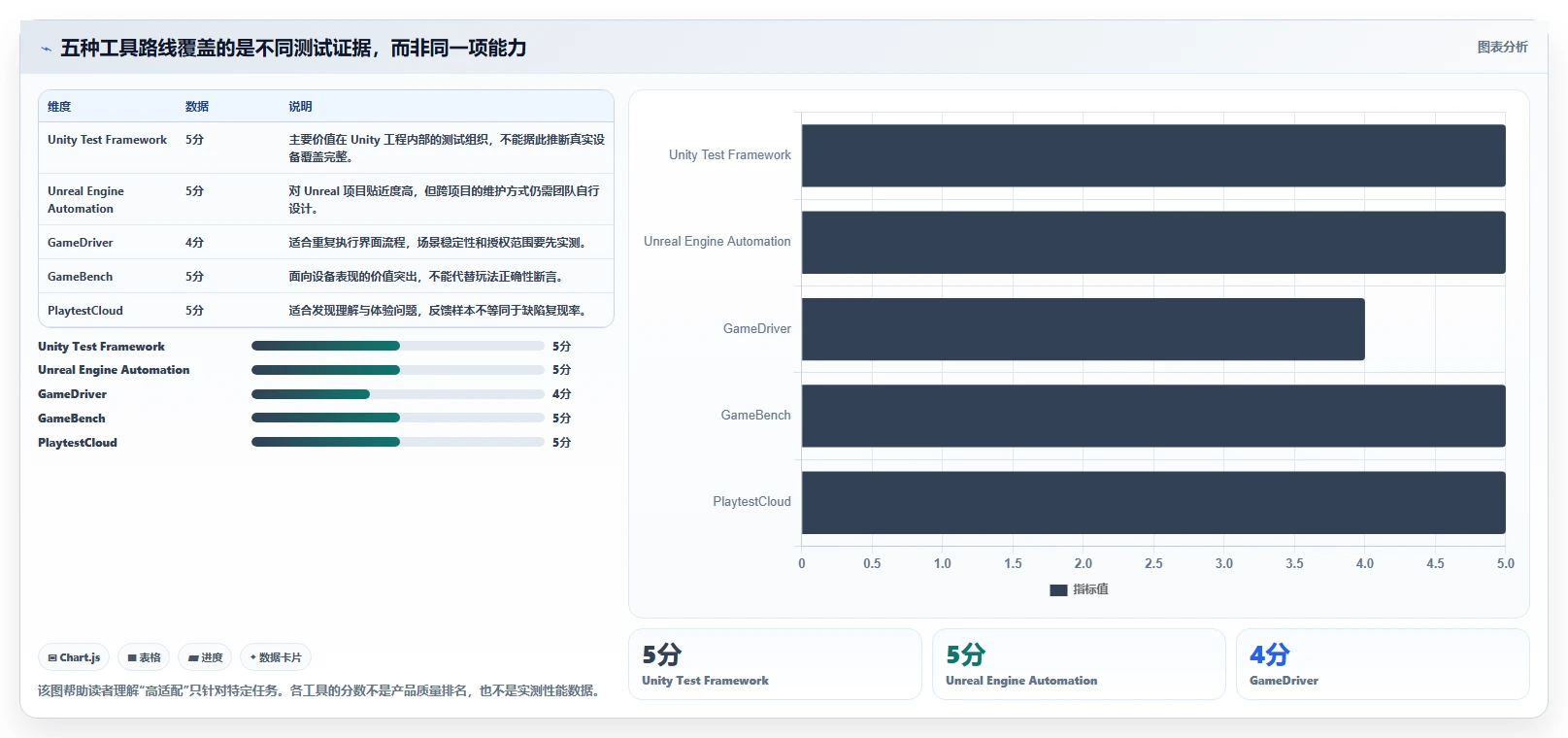This screenshot has height=738, width=1568.
Task: Click the 4分 value beside GameDriver progress bar
Action: [x=561, y=394]
